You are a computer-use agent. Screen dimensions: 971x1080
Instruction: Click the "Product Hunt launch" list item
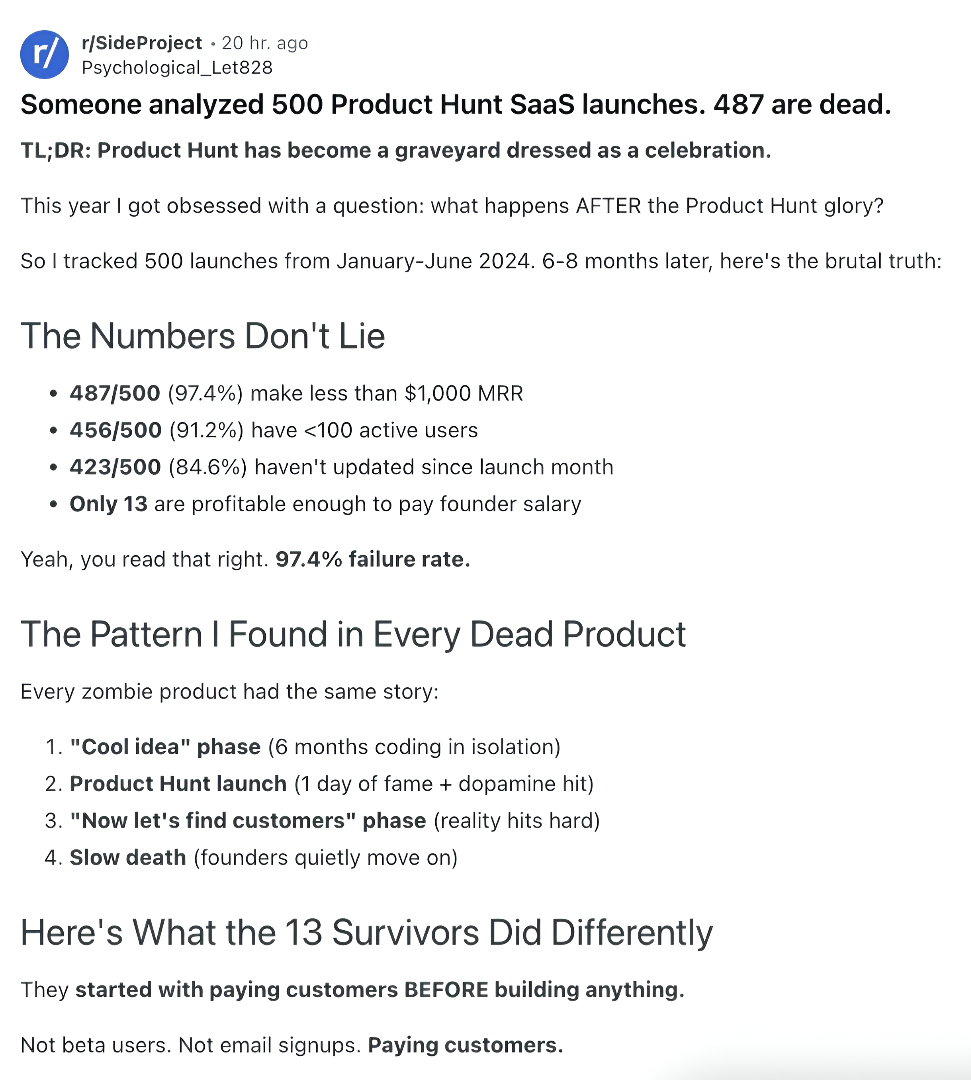coord(178,784)
